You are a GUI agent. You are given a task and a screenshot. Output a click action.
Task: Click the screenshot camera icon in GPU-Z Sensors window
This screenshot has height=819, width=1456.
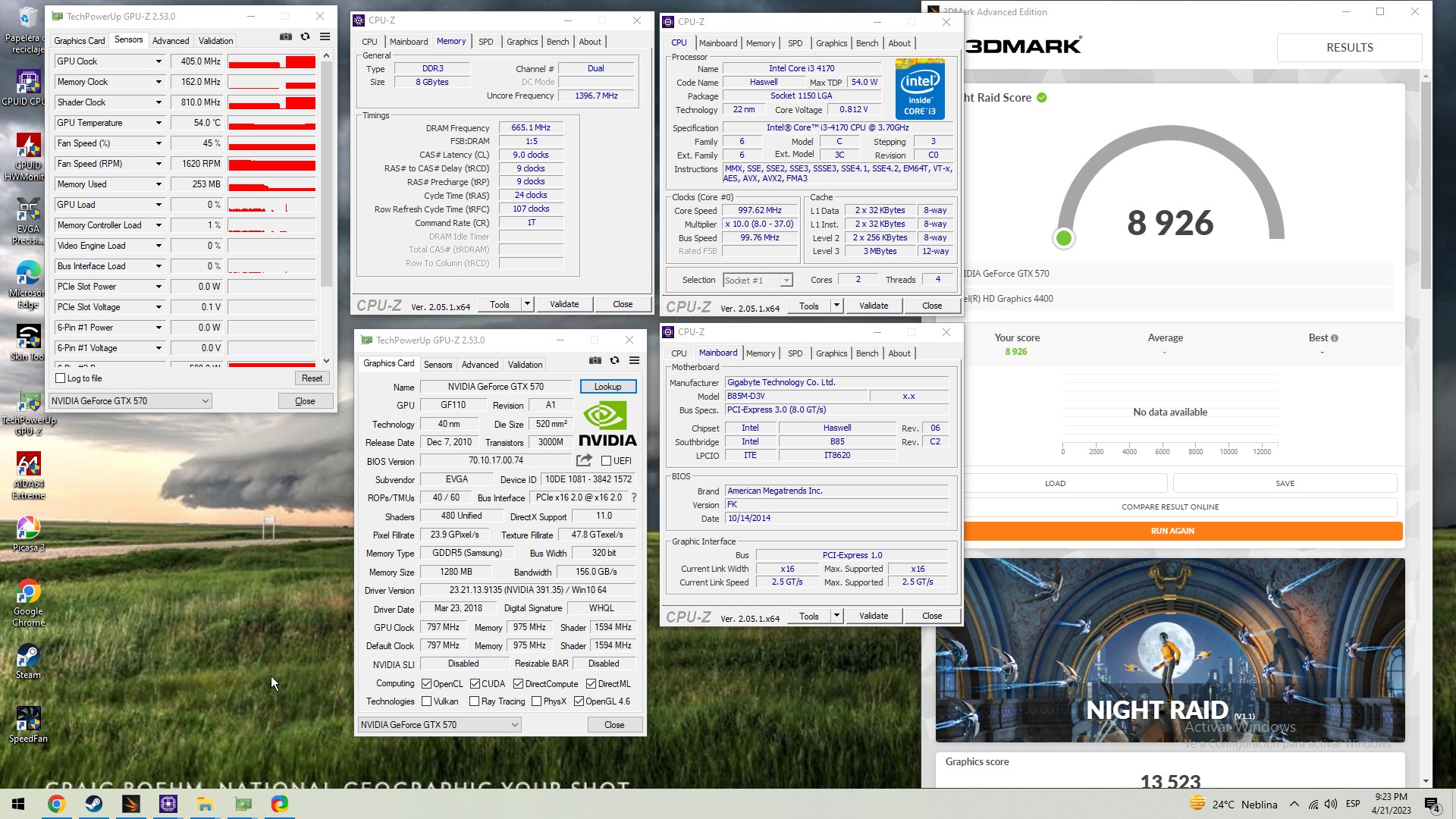click(x=285, y=36)
